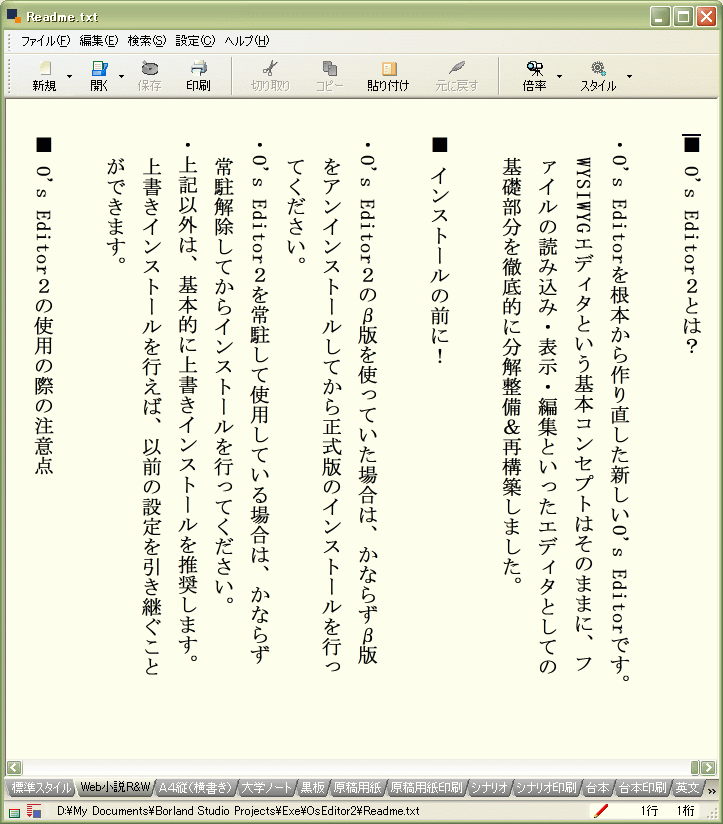Switch to the シナリオ印刷 tab
723x824 pixels.
(545, 787)
